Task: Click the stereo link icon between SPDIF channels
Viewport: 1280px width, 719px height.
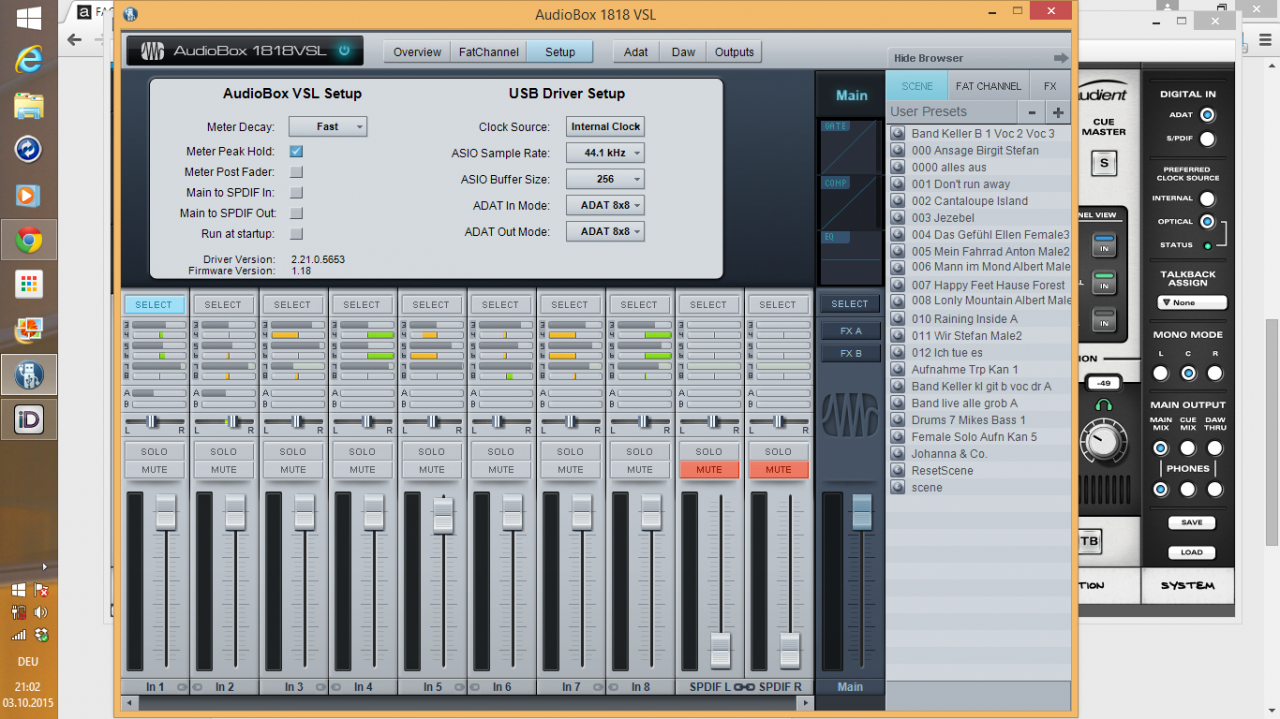Action: tap(744, 687)
